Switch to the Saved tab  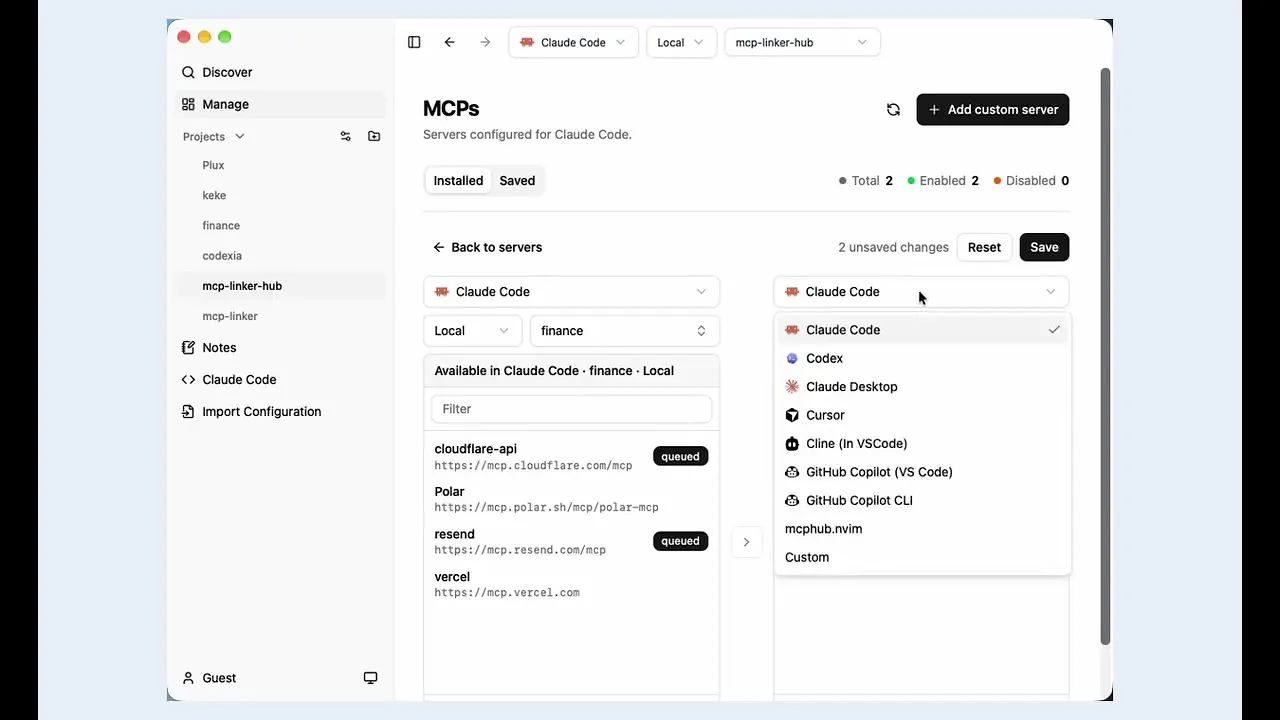tap(517, 181)
